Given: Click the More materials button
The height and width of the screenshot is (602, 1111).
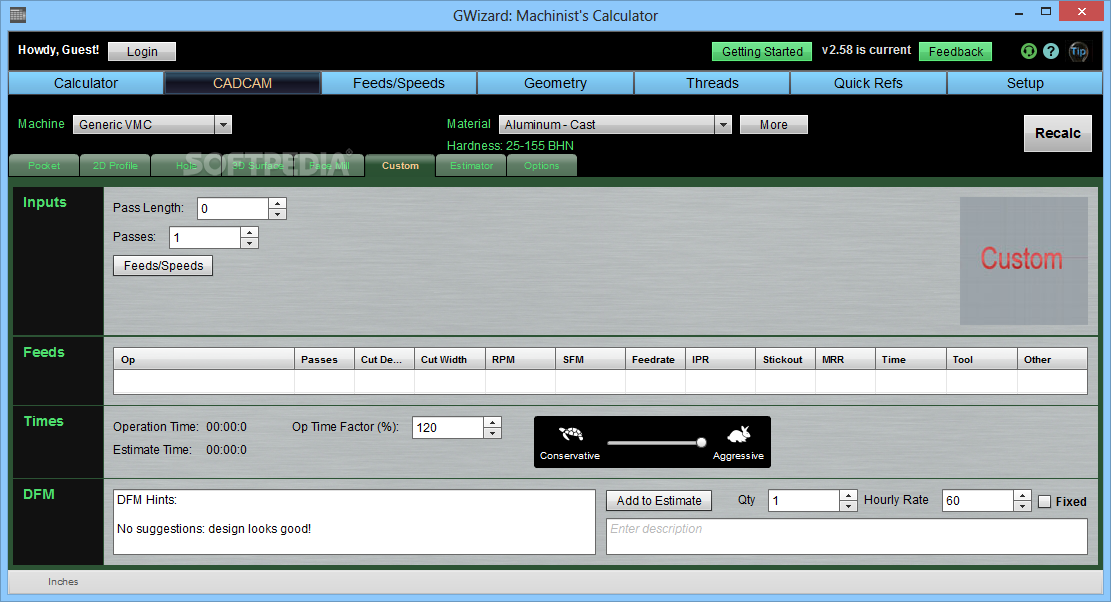Looking at the screenshot, I should [774, 125].
